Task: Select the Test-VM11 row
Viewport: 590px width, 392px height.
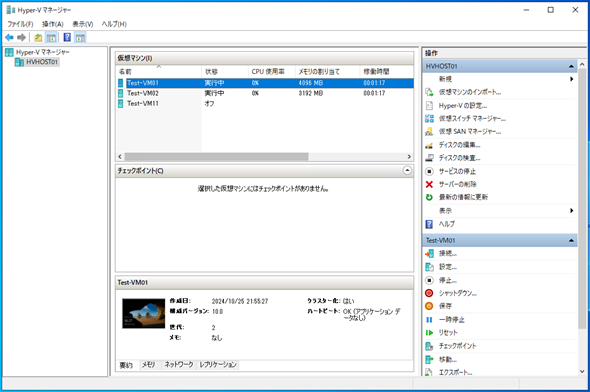Action: point(265,103)
